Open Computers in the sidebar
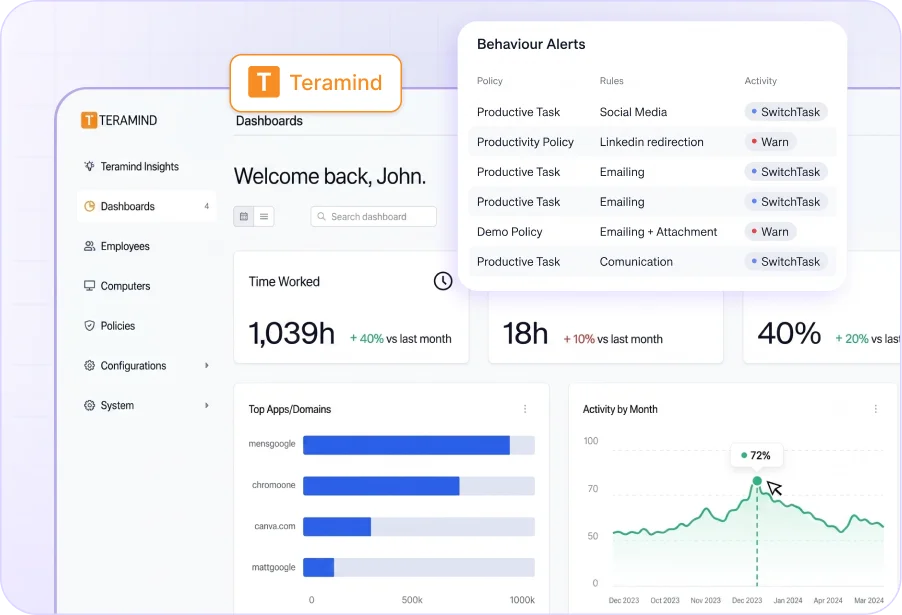Viewport: 902px width, 615px height. click(147, 286)
